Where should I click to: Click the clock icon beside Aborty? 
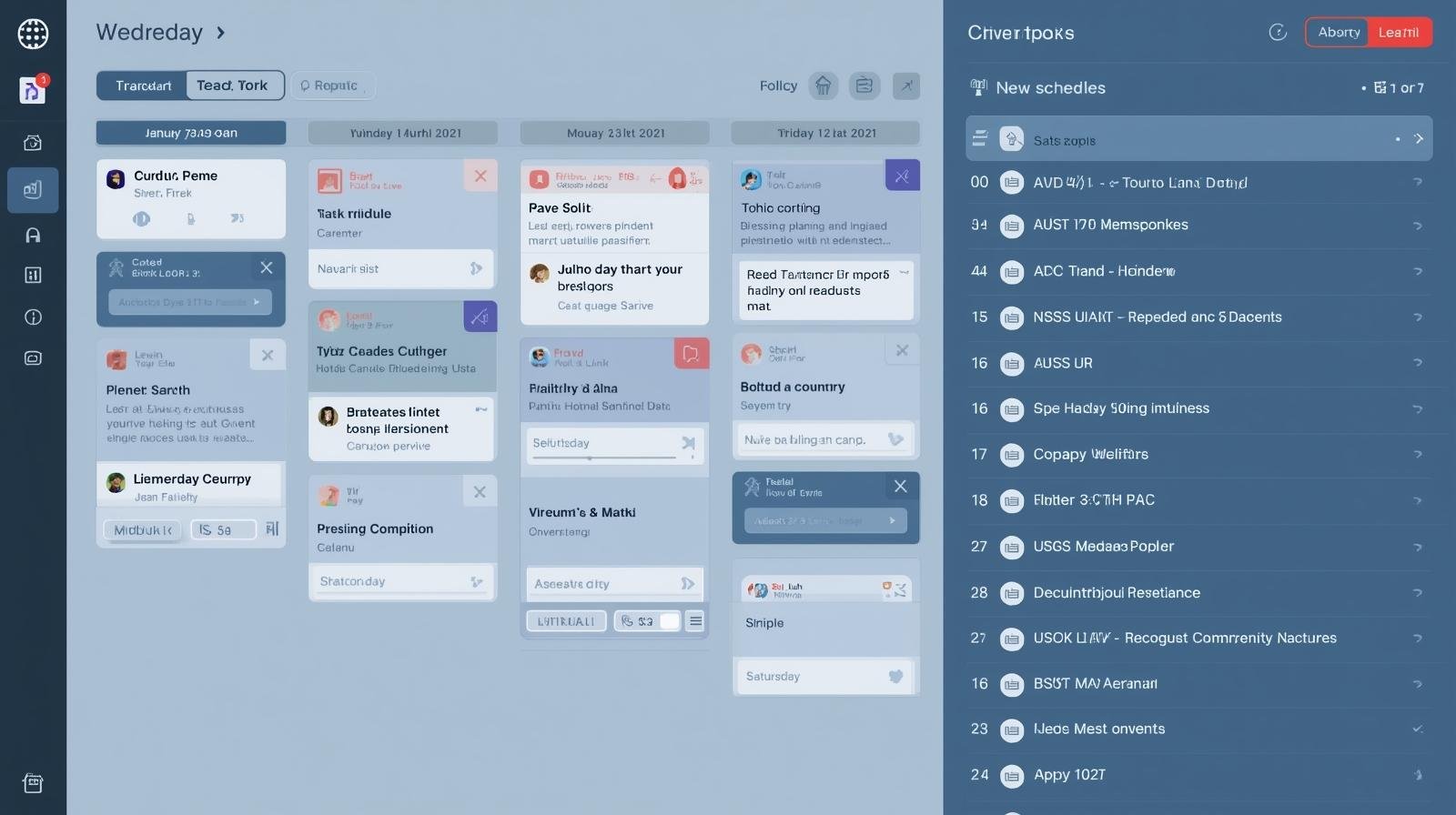click(x=1278, y=33)
